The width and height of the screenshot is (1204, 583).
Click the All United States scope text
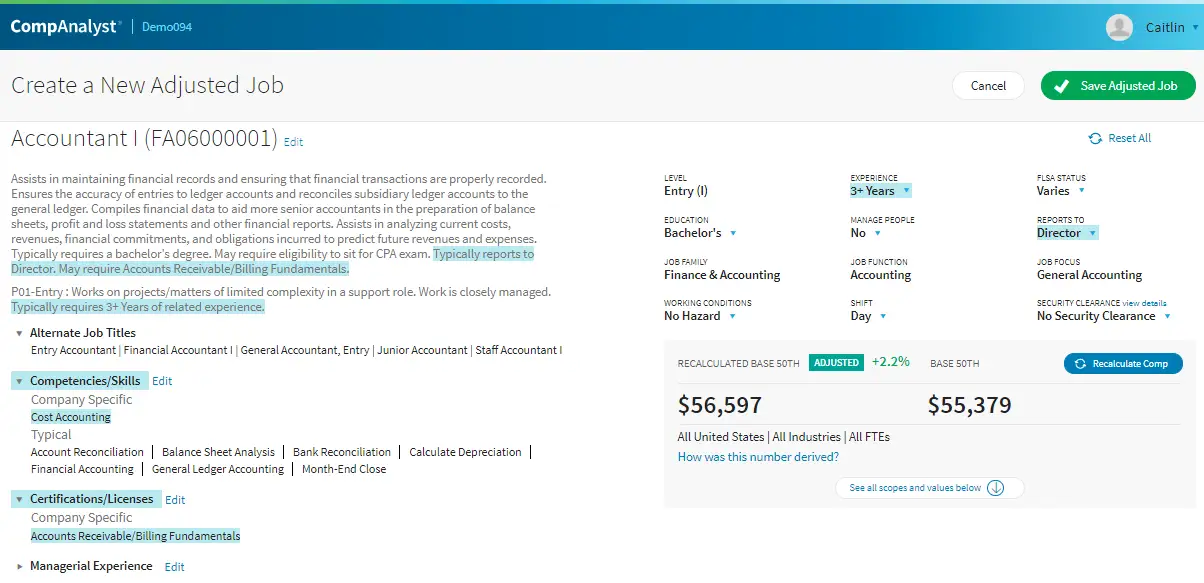pyautogui.click(x=720, y=437)
